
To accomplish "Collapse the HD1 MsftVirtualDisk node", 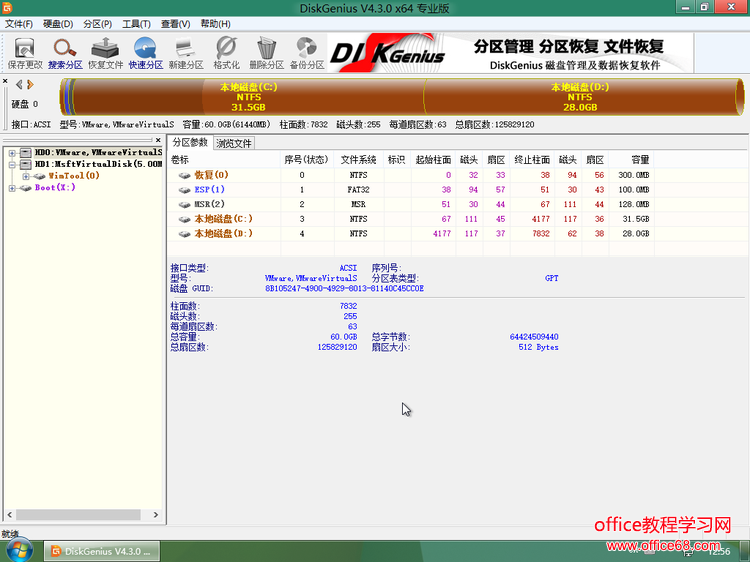I will coord(12,165).
